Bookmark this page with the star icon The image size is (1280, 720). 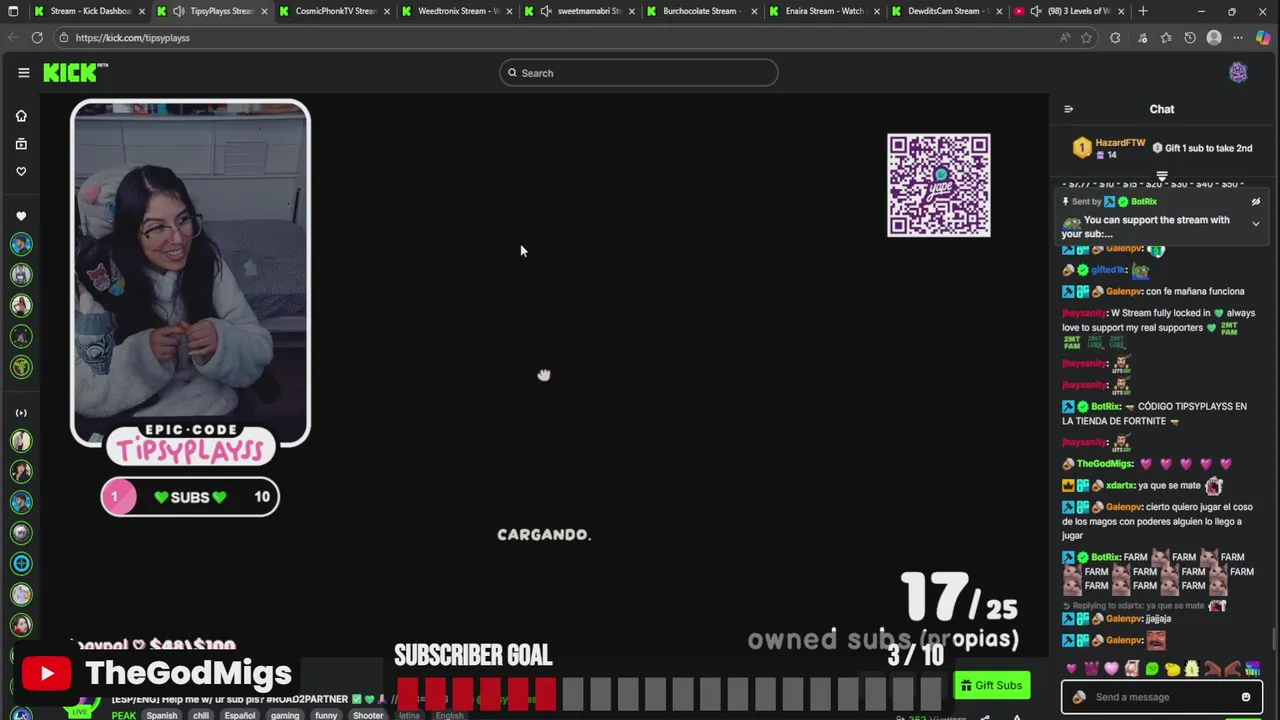click(1086, 38)
